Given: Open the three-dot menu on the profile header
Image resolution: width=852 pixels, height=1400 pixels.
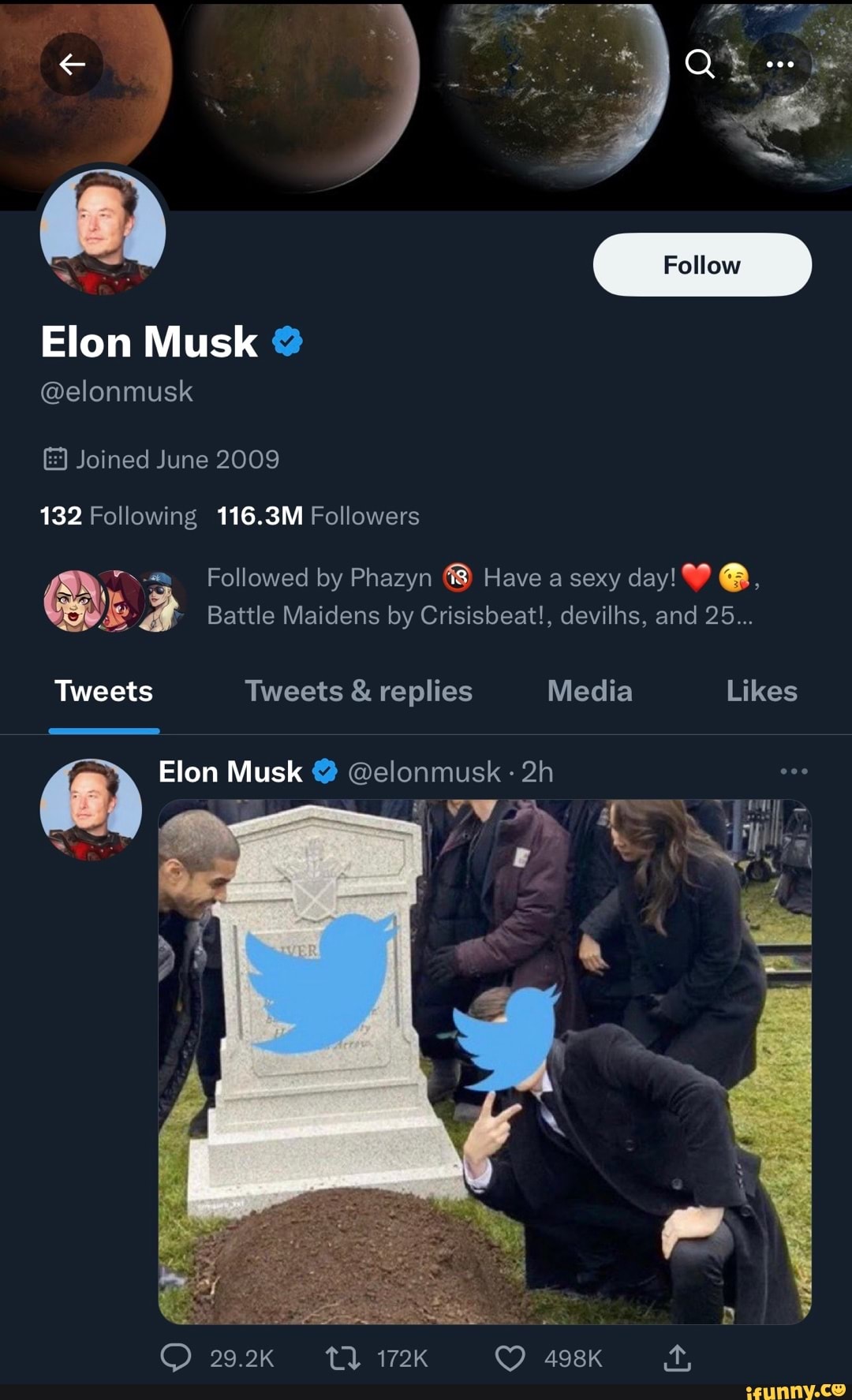Looking at the screenshot, I should tap(779, 65).
